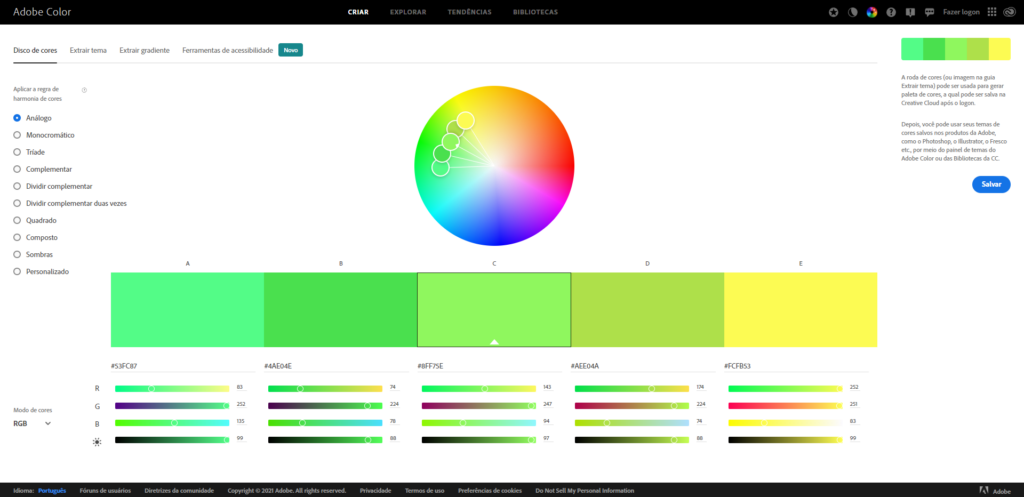Select Dividir complementar duas vezes rule
The image size is (1024, 497).
point(70,203)
